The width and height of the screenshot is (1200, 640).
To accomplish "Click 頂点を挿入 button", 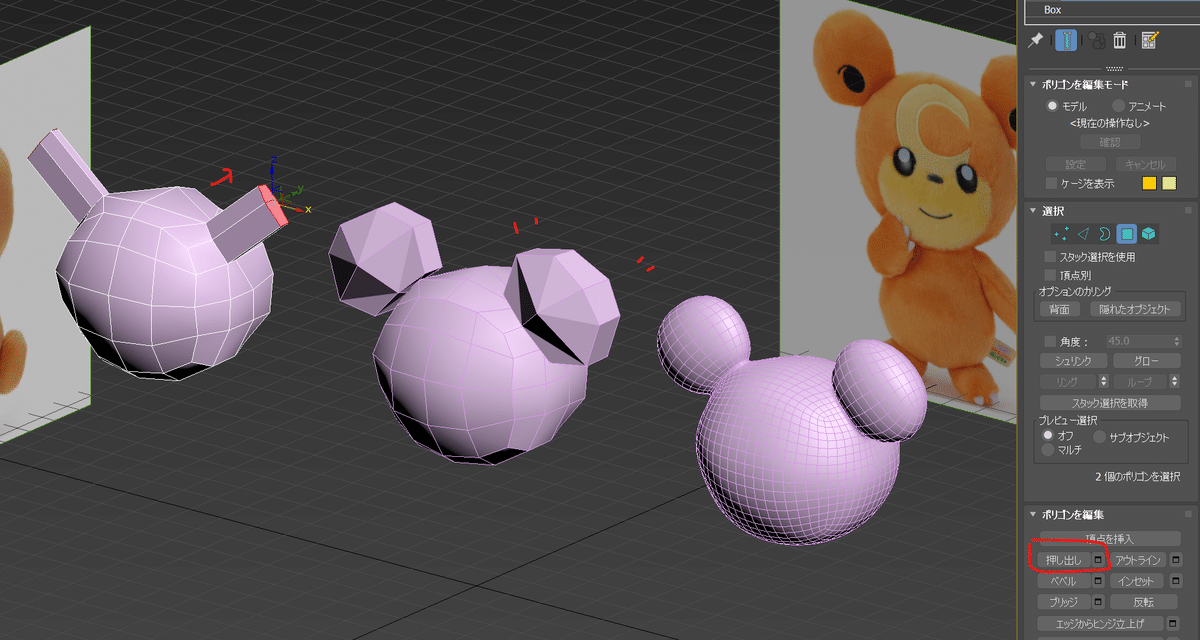I will click(x=1110, y=538).
